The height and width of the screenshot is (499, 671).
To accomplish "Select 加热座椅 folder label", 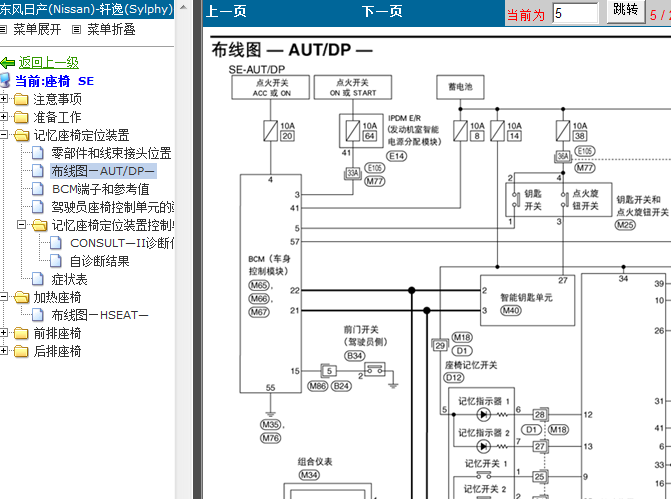I will (x=57, y=297).
